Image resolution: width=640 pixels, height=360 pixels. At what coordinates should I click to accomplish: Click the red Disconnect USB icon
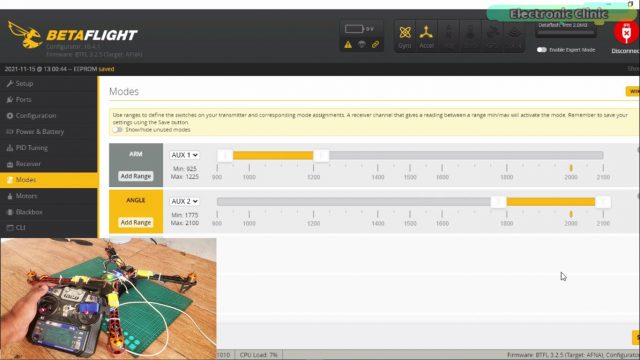point(626,33)
